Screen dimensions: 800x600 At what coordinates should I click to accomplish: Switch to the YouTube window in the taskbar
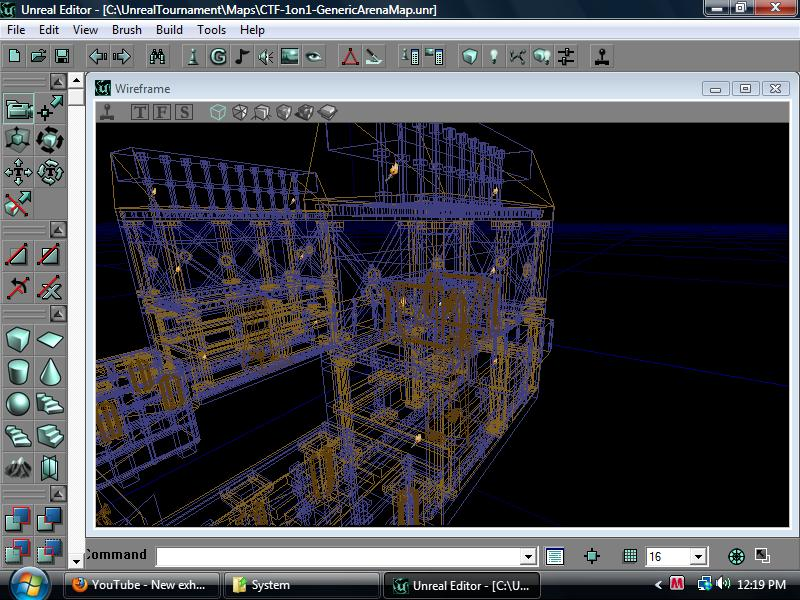[140, 585]
